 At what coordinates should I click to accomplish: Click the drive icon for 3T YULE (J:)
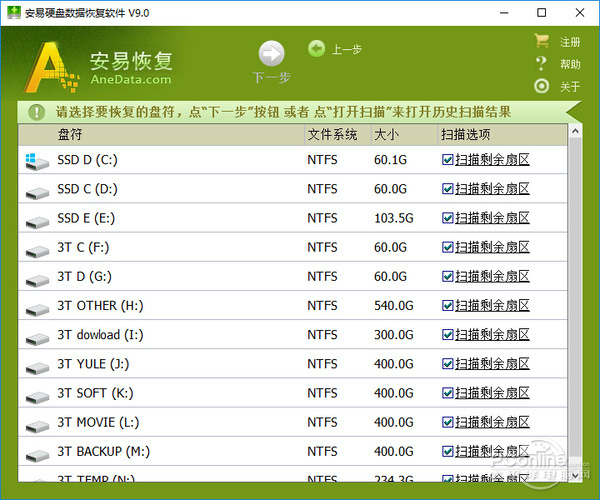[37, 368]
